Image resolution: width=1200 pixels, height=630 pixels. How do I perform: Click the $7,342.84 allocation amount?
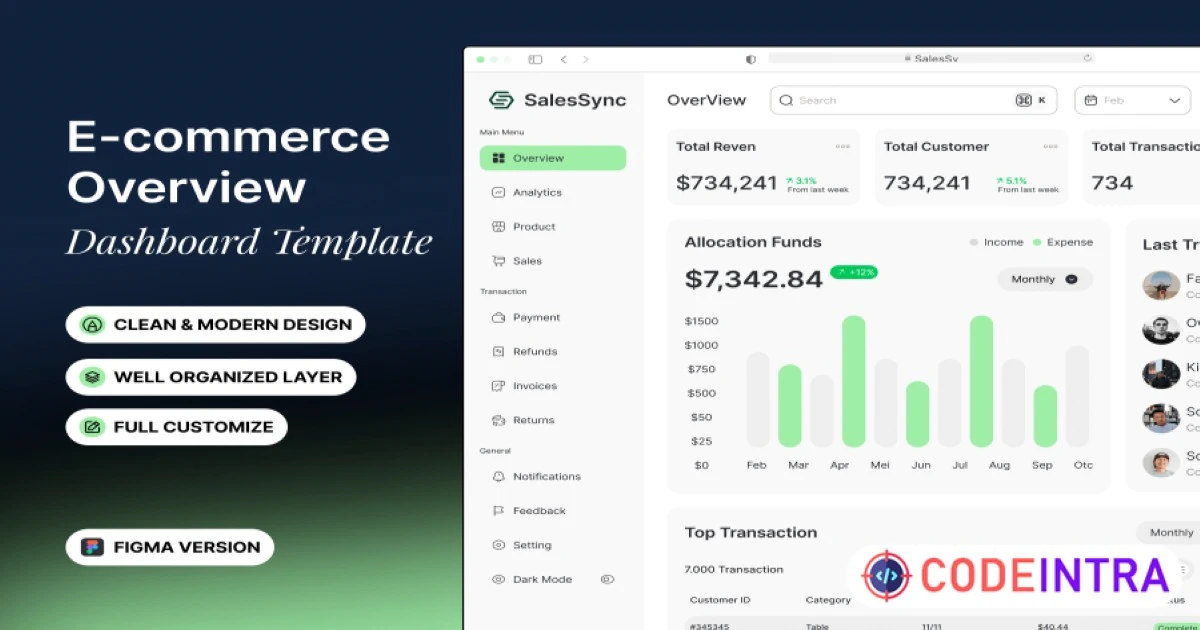754,279
